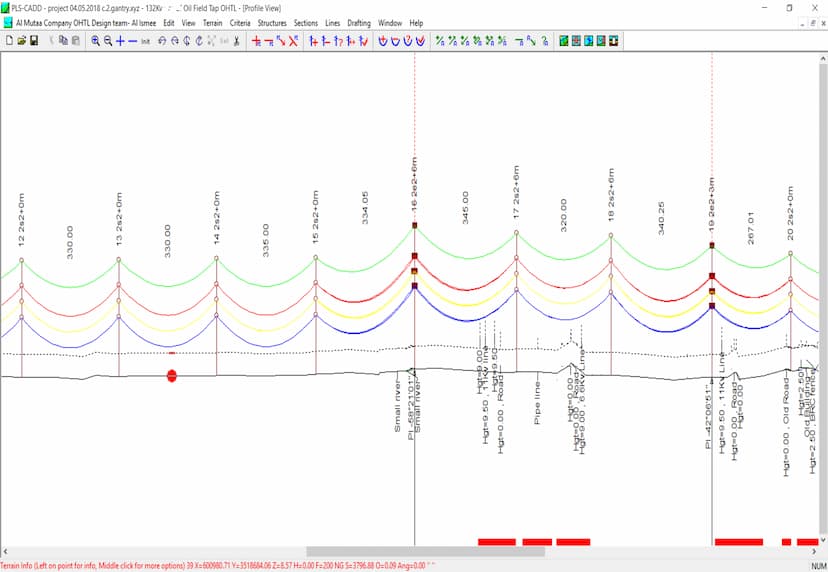Restore the inner Profile View child window
The width and height of the screenshot is (828, 572).
813,23
